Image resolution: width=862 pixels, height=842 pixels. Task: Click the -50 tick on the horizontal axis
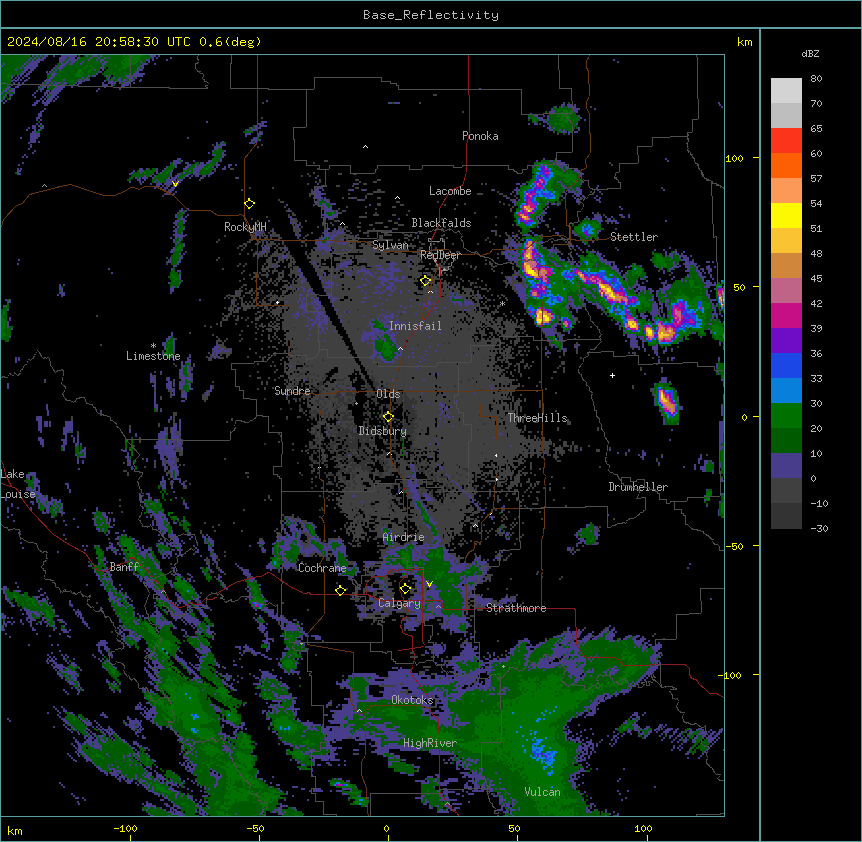pos(255,828)
